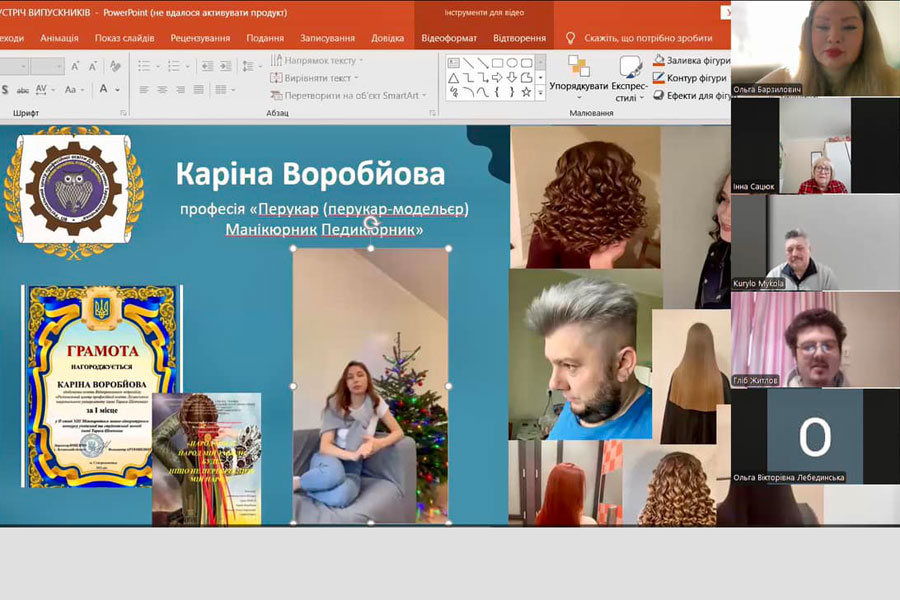Screen dimensions: 900x600
Task: Open the Рецензування ribbon tab
Action: coord(200,38)
